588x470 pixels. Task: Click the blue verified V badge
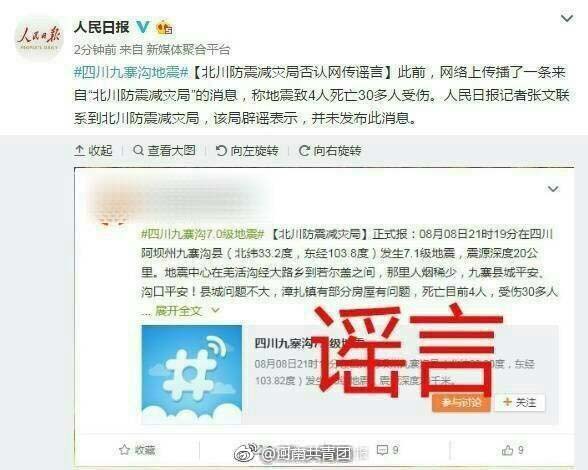143,27
